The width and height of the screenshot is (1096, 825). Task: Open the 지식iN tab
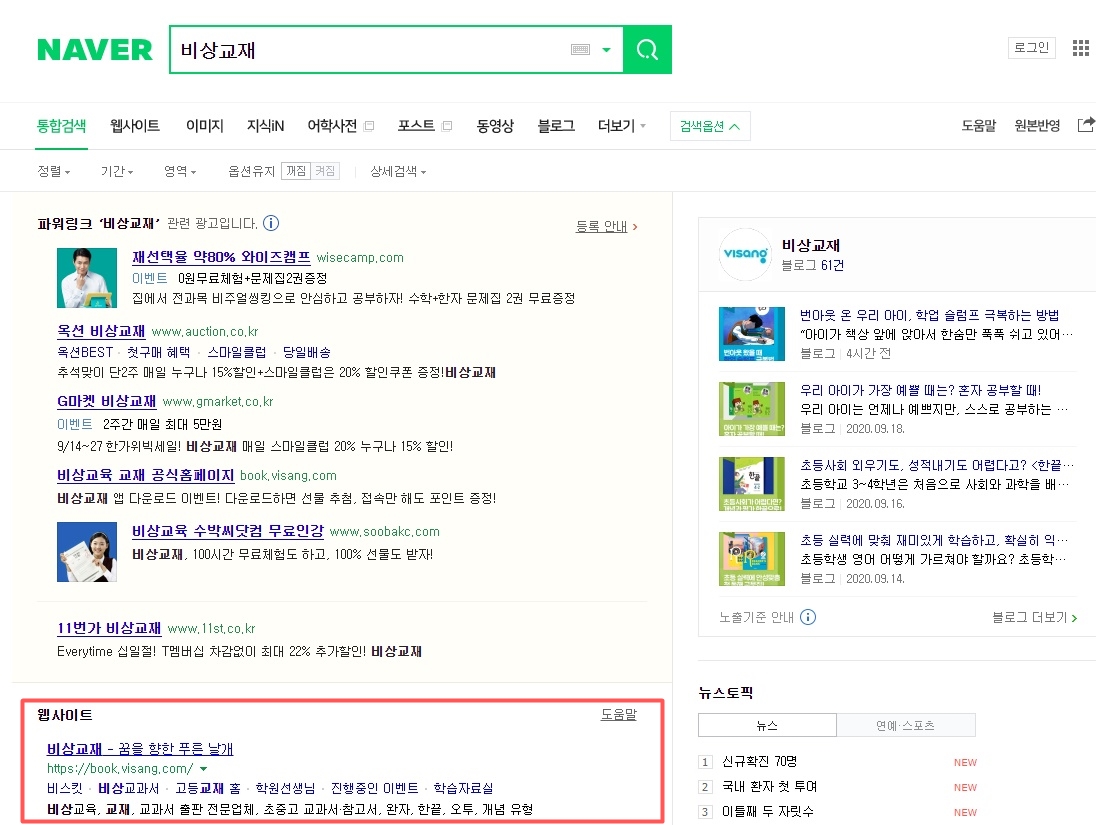pos(265,126)
